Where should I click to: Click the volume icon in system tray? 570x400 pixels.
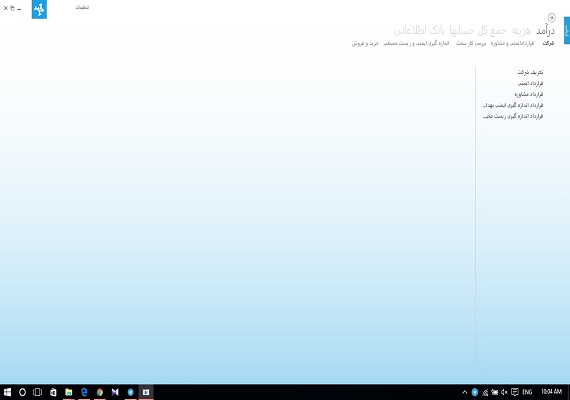pos(504,392)
